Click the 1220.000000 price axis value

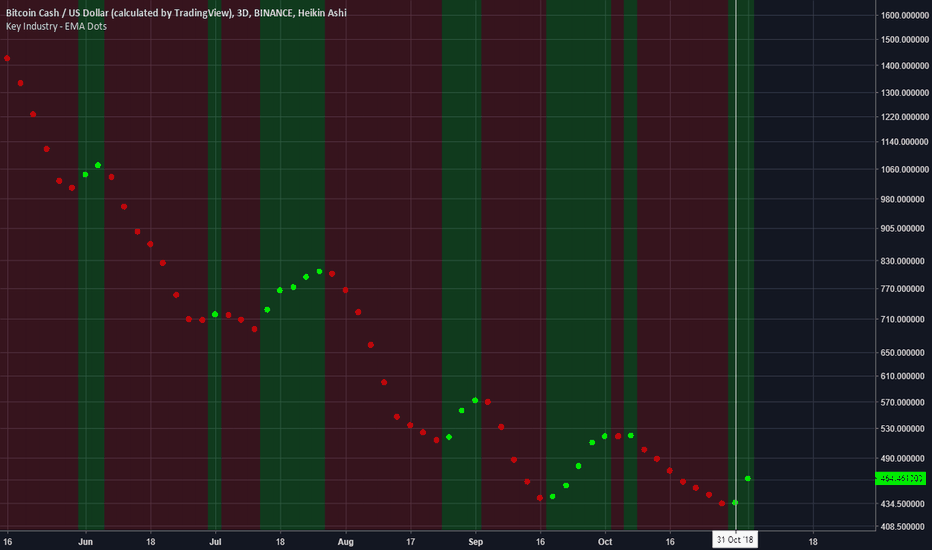coord(904,117)
